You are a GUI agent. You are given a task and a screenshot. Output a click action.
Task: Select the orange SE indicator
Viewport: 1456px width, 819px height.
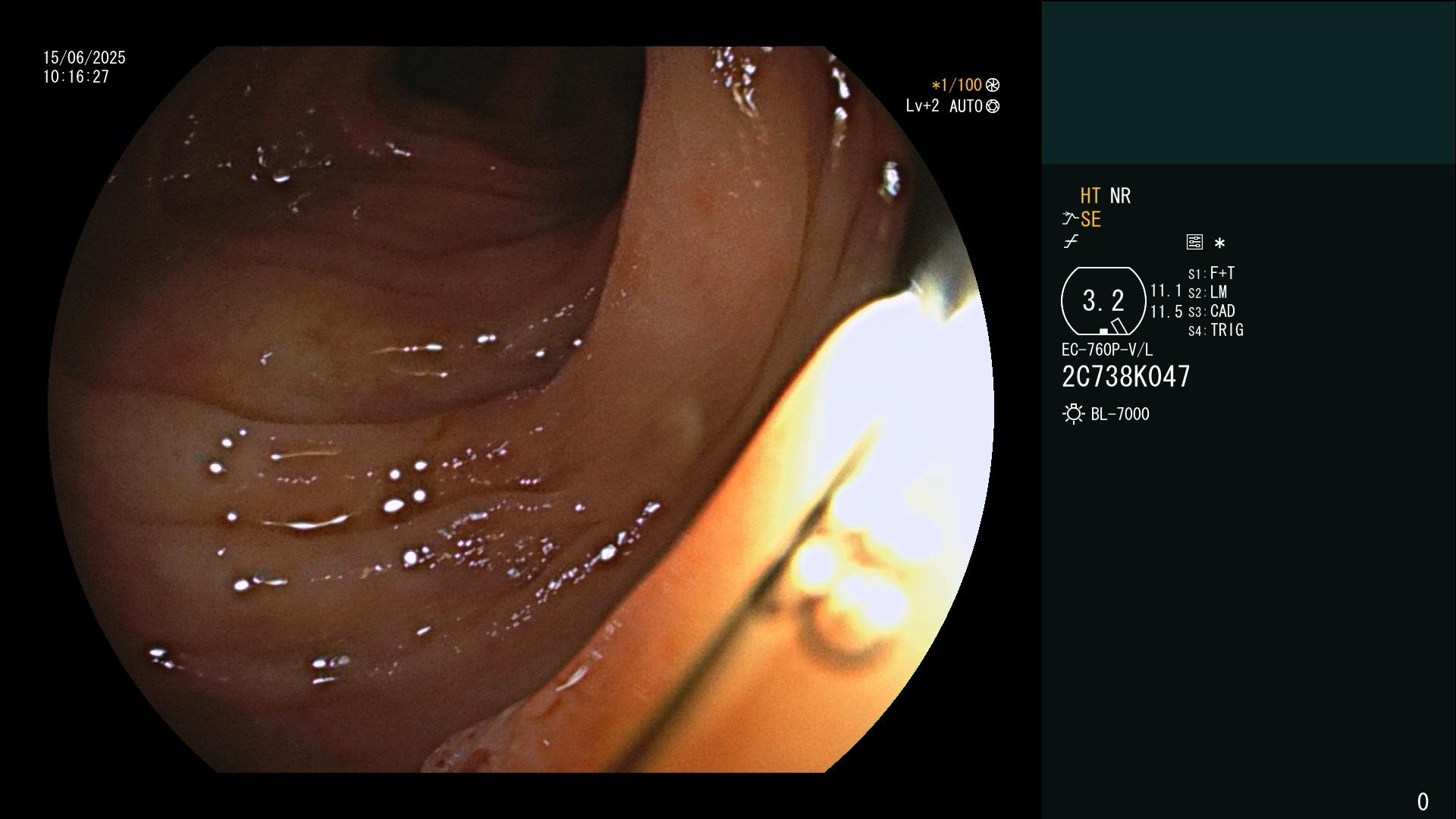click(x=1090, y=219)
